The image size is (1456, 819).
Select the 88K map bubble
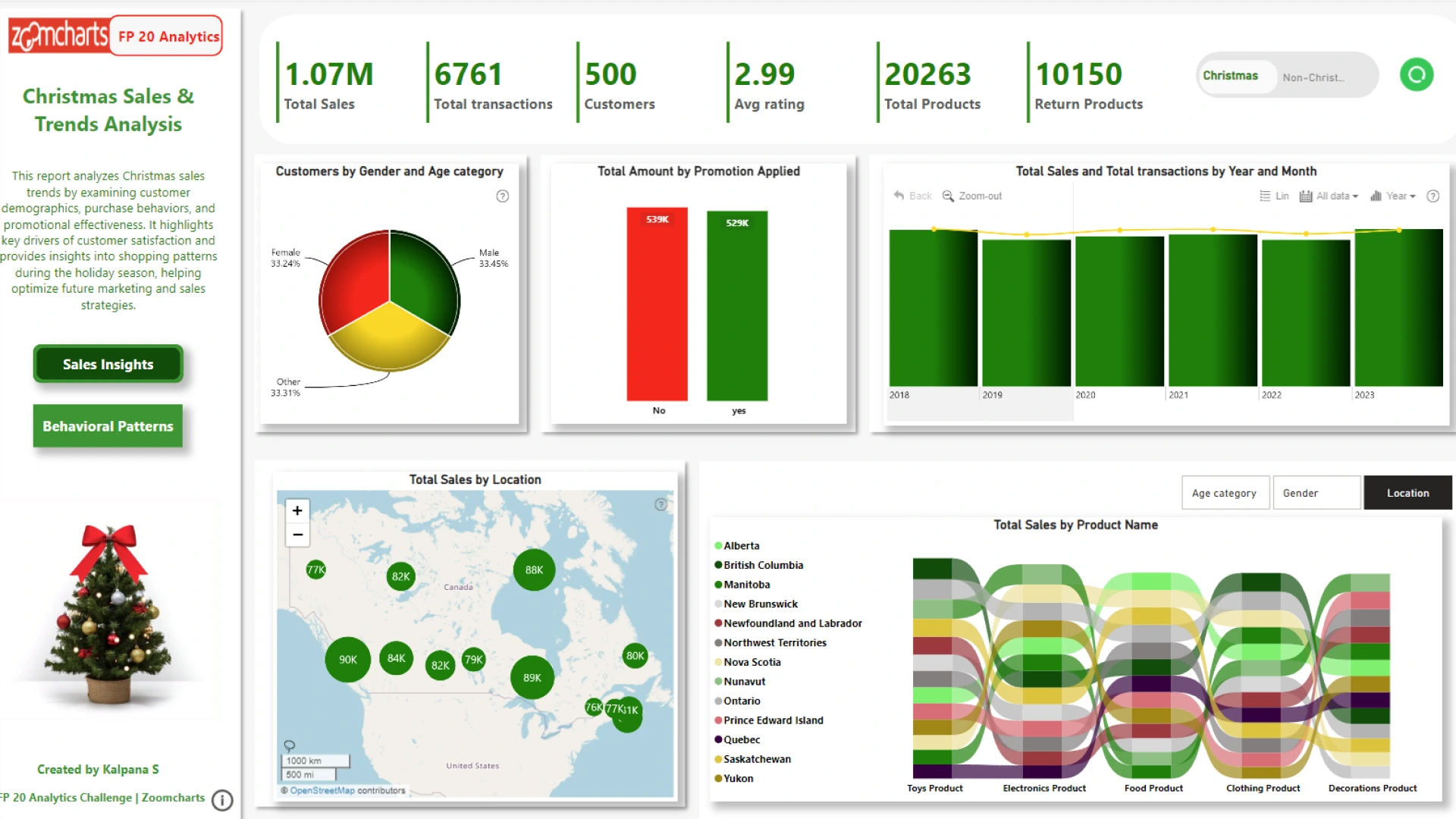(x=534, y=570)
